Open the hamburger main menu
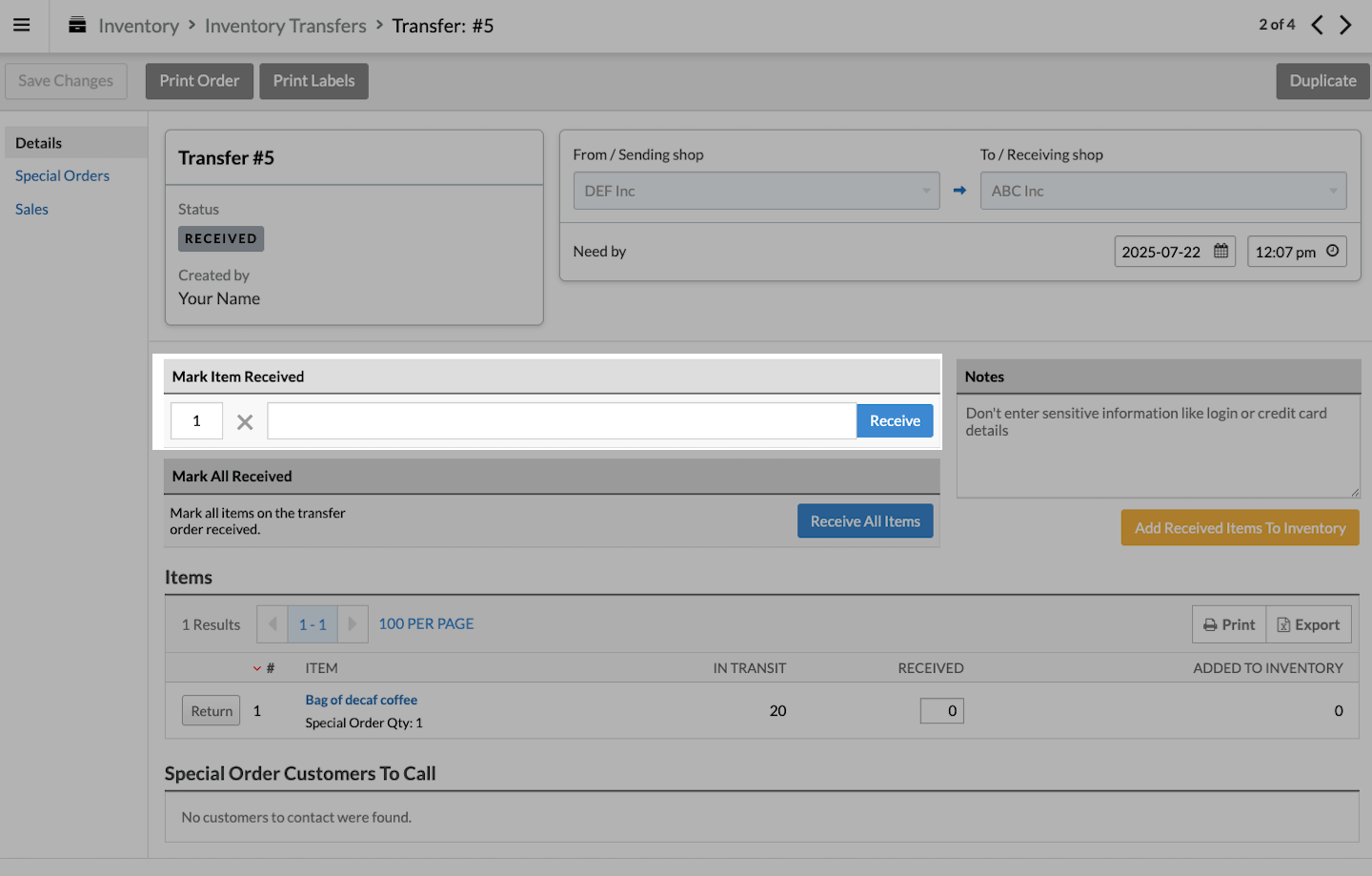 pos(21,26)
